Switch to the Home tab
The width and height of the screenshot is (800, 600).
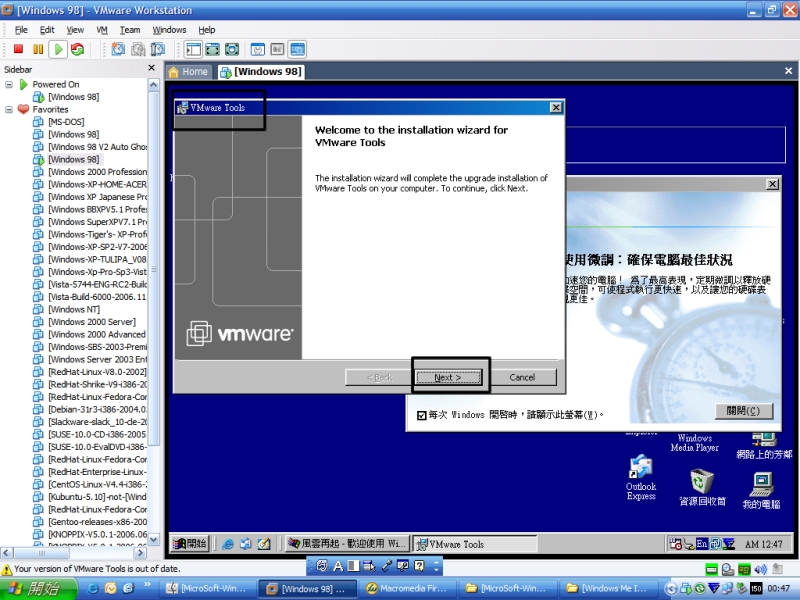[x=188, y=72]
